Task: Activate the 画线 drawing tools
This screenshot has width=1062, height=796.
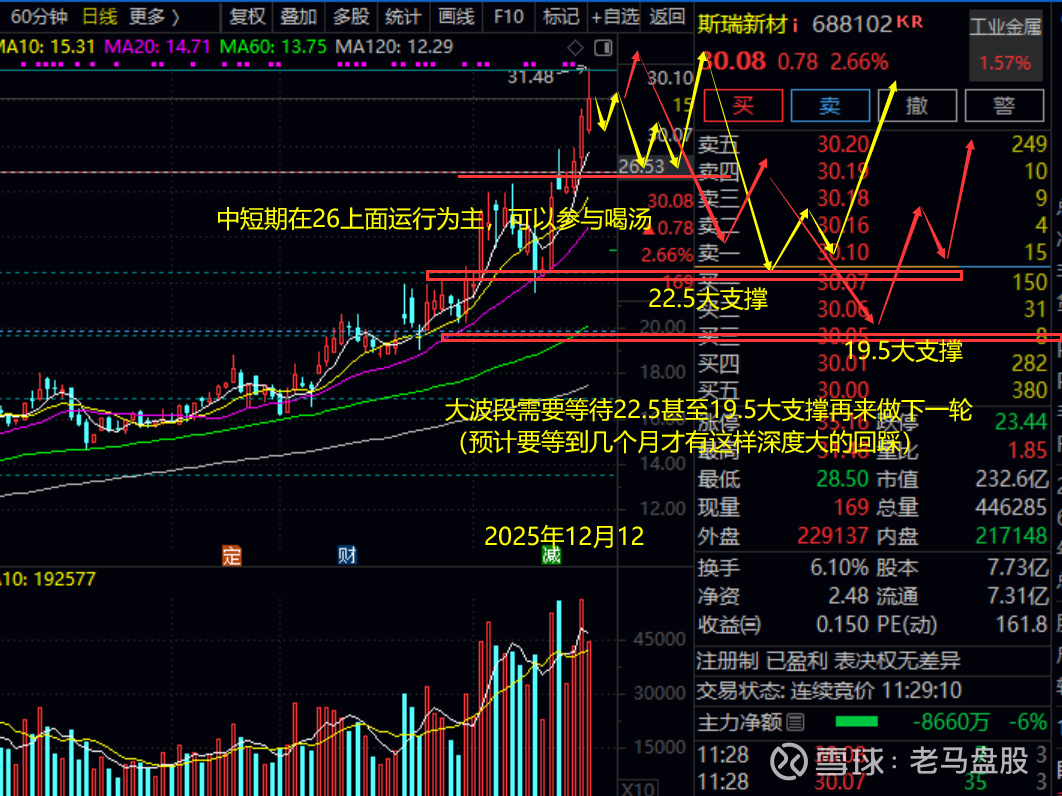Action: point(456,16)
